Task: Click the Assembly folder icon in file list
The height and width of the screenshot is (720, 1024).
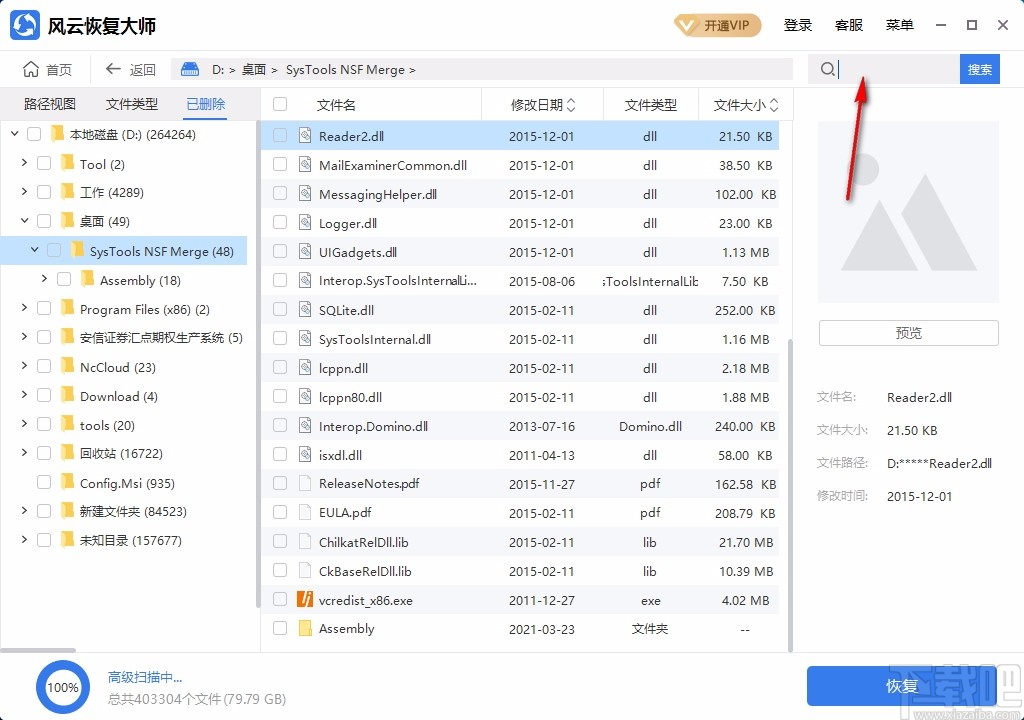Action: (x=305, y=629)
